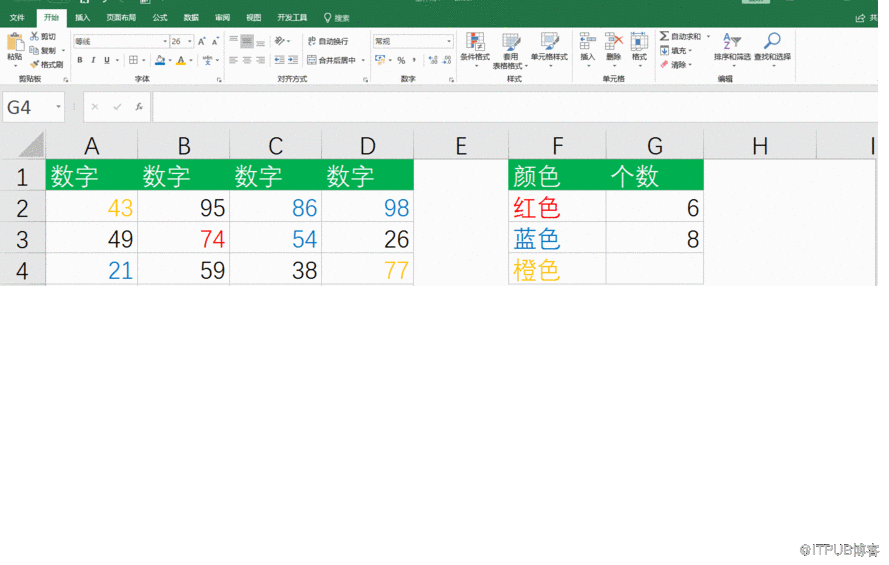Toggle bottom vertical alignment

pos(260,41)
